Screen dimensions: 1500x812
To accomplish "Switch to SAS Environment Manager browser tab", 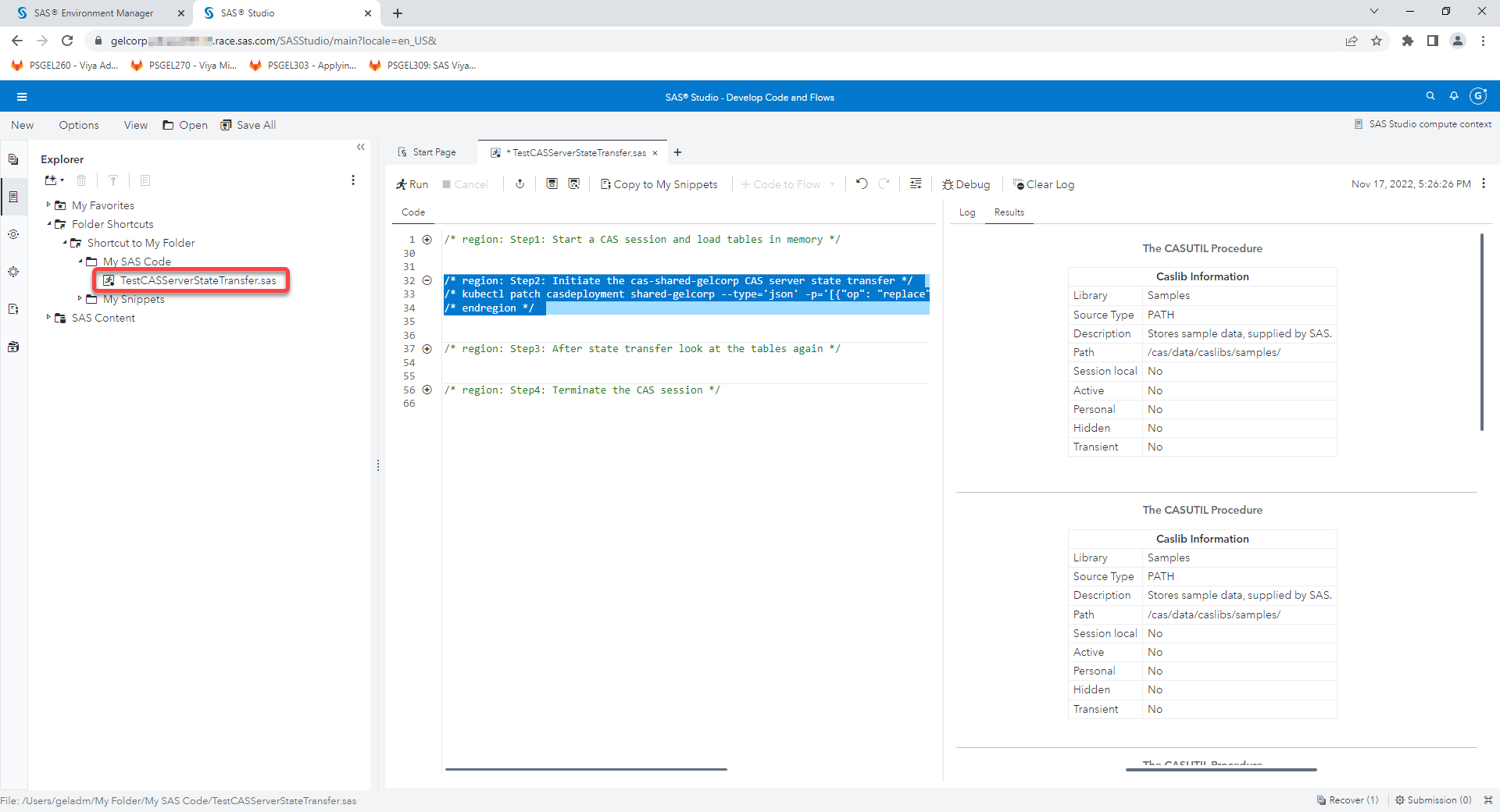I will pyautogui.click(x=94, y=13).
